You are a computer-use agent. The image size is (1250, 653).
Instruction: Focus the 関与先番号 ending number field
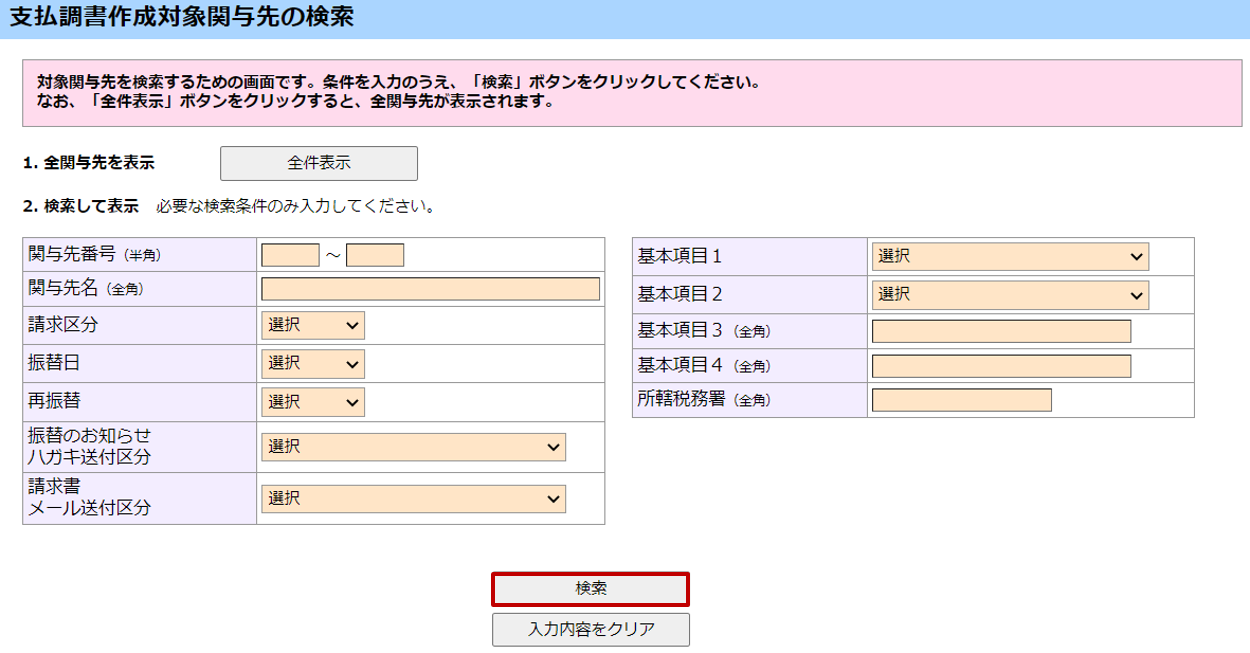(x=375, y=256)
